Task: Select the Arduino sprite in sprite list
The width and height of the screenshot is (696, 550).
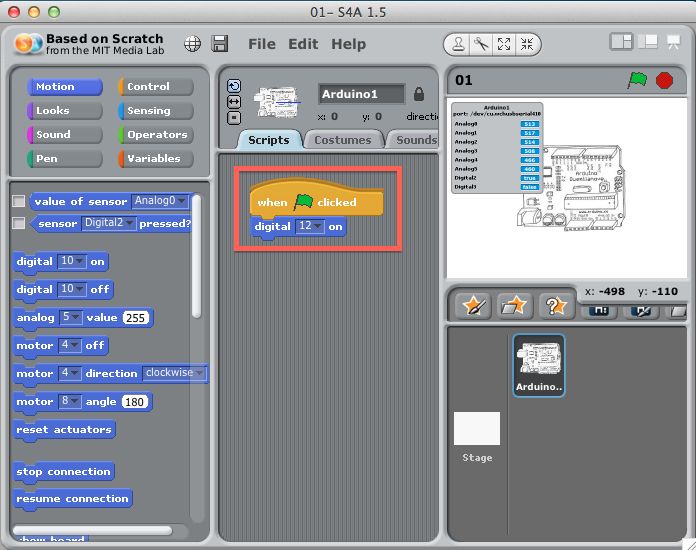Action: [x=539, y=365]
